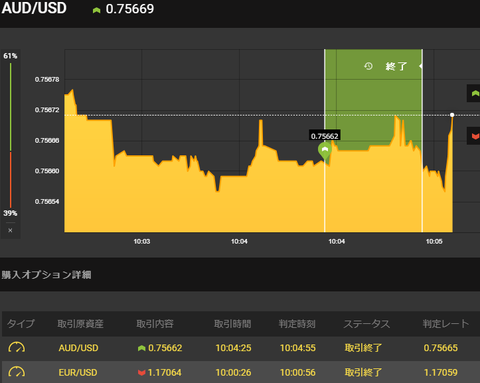Click the green arrow beside 0.75669 price
The width and height of the screenshot is (480, 383).
click(96, 10)
